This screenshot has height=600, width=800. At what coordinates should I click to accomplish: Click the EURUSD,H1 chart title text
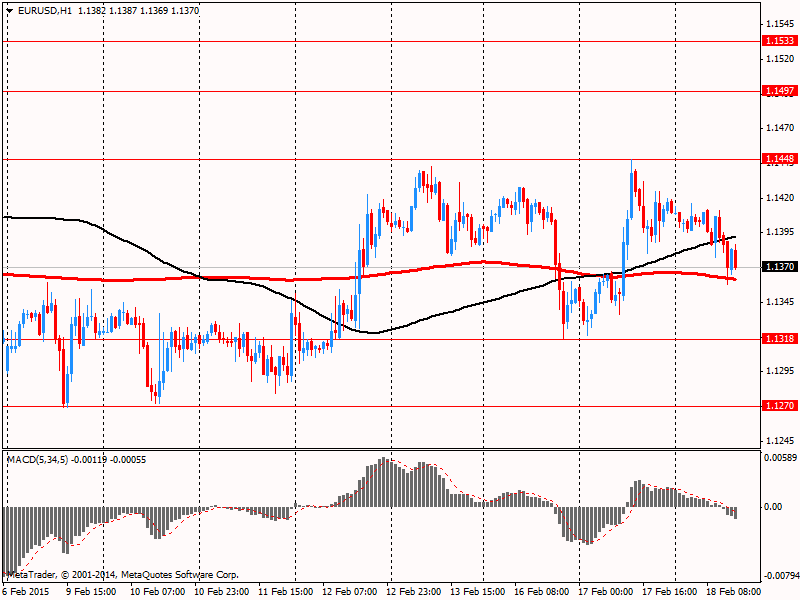[45, 10]
